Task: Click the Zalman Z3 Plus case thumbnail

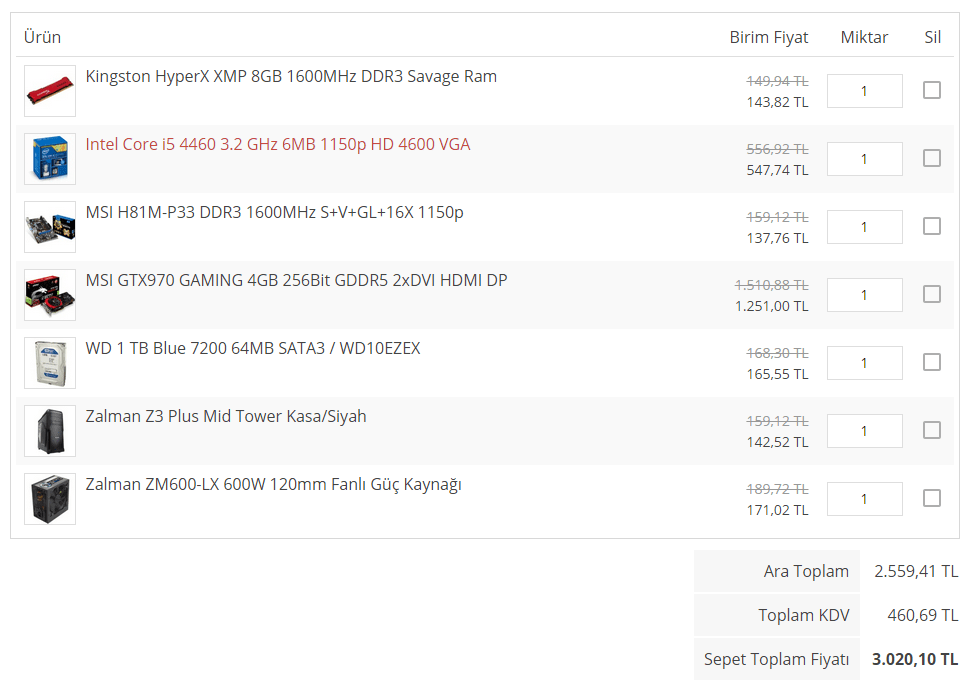Action: 50,431
